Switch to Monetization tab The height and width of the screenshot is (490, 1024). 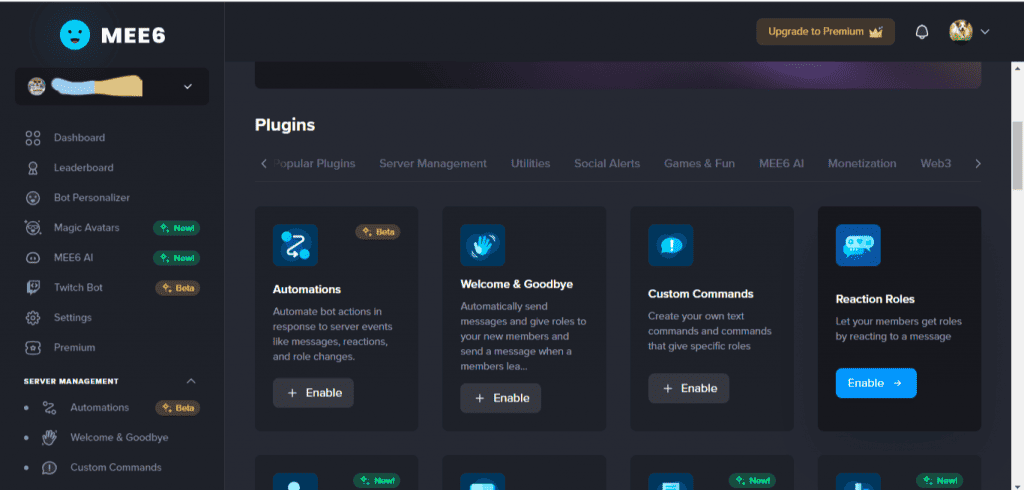click(x=862, y=163)
